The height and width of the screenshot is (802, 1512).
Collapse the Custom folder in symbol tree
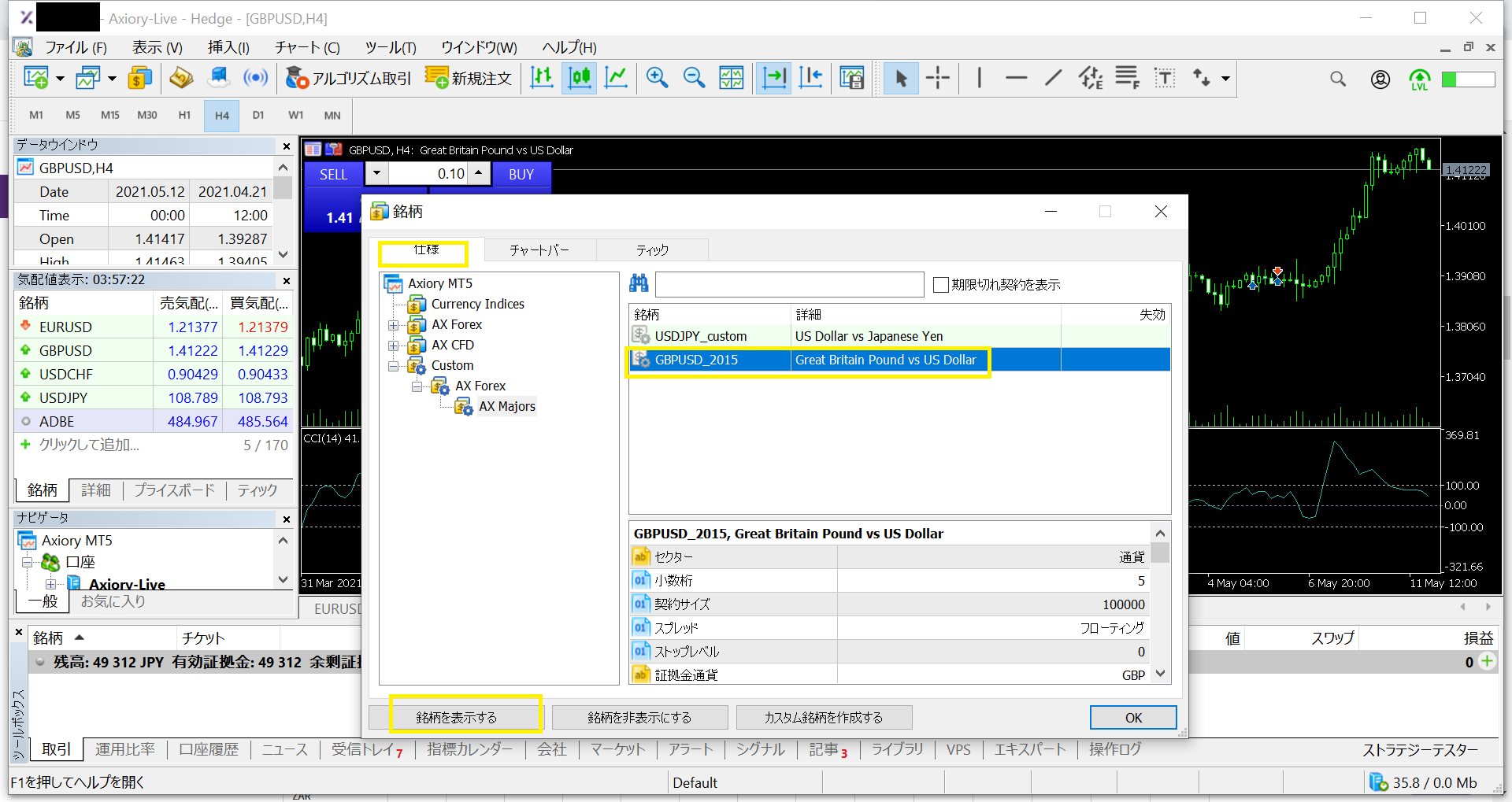tap(393, 365)
